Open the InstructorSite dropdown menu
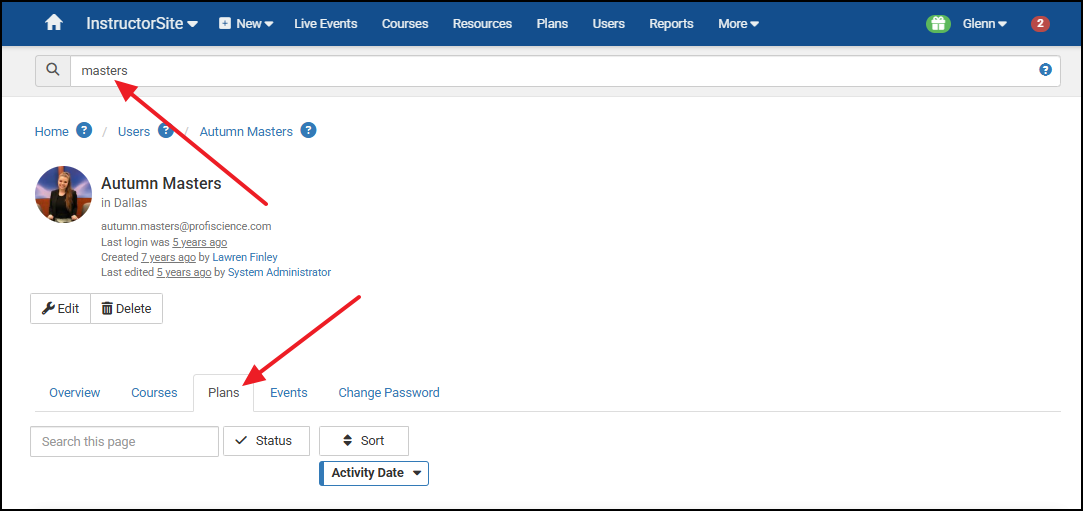This screenshot has width=1083, height=511. click(142, 23)
